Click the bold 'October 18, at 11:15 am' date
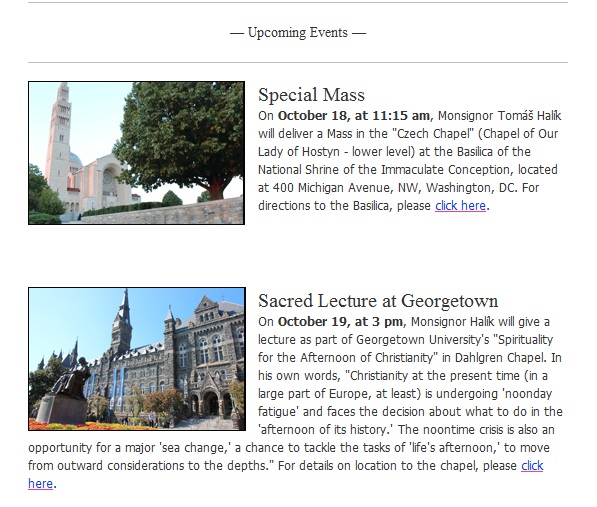Image resolution: width=597 pixels, height=507 pixels. 354,116
